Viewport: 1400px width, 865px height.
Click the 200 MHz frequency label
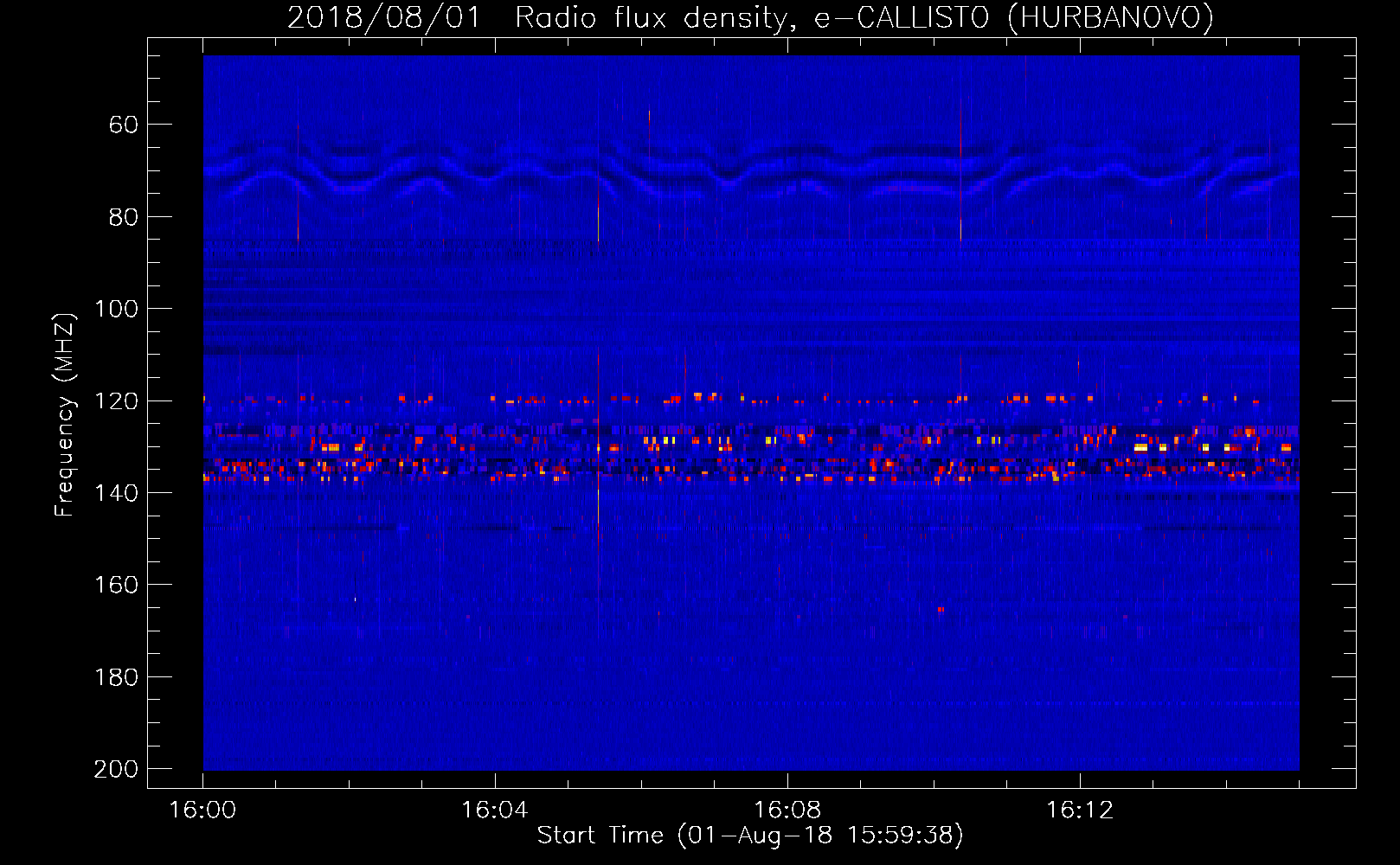[116, 769]
